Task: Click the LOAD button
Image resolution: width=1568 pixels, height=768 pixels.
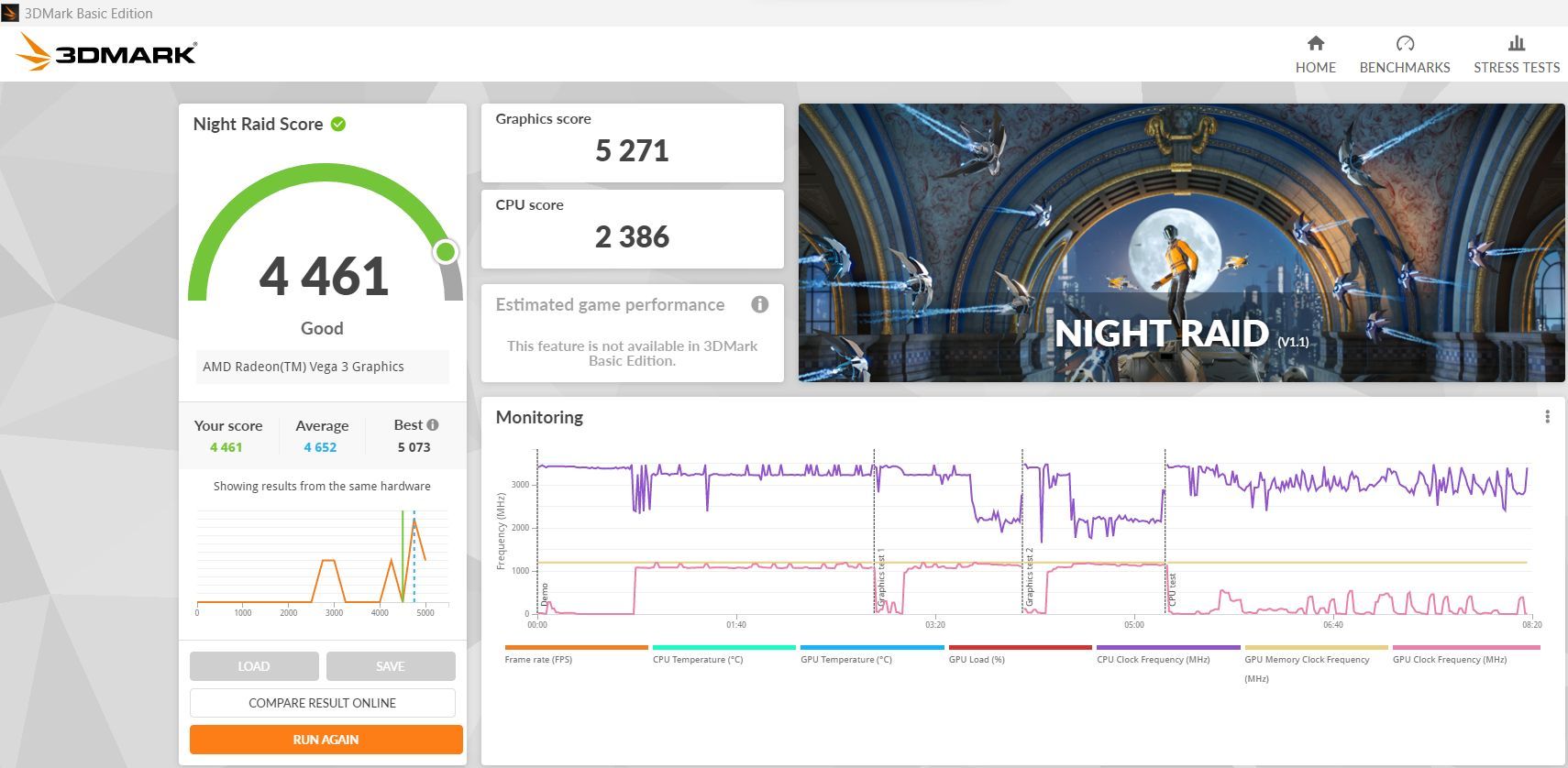Action: [254, 666]
